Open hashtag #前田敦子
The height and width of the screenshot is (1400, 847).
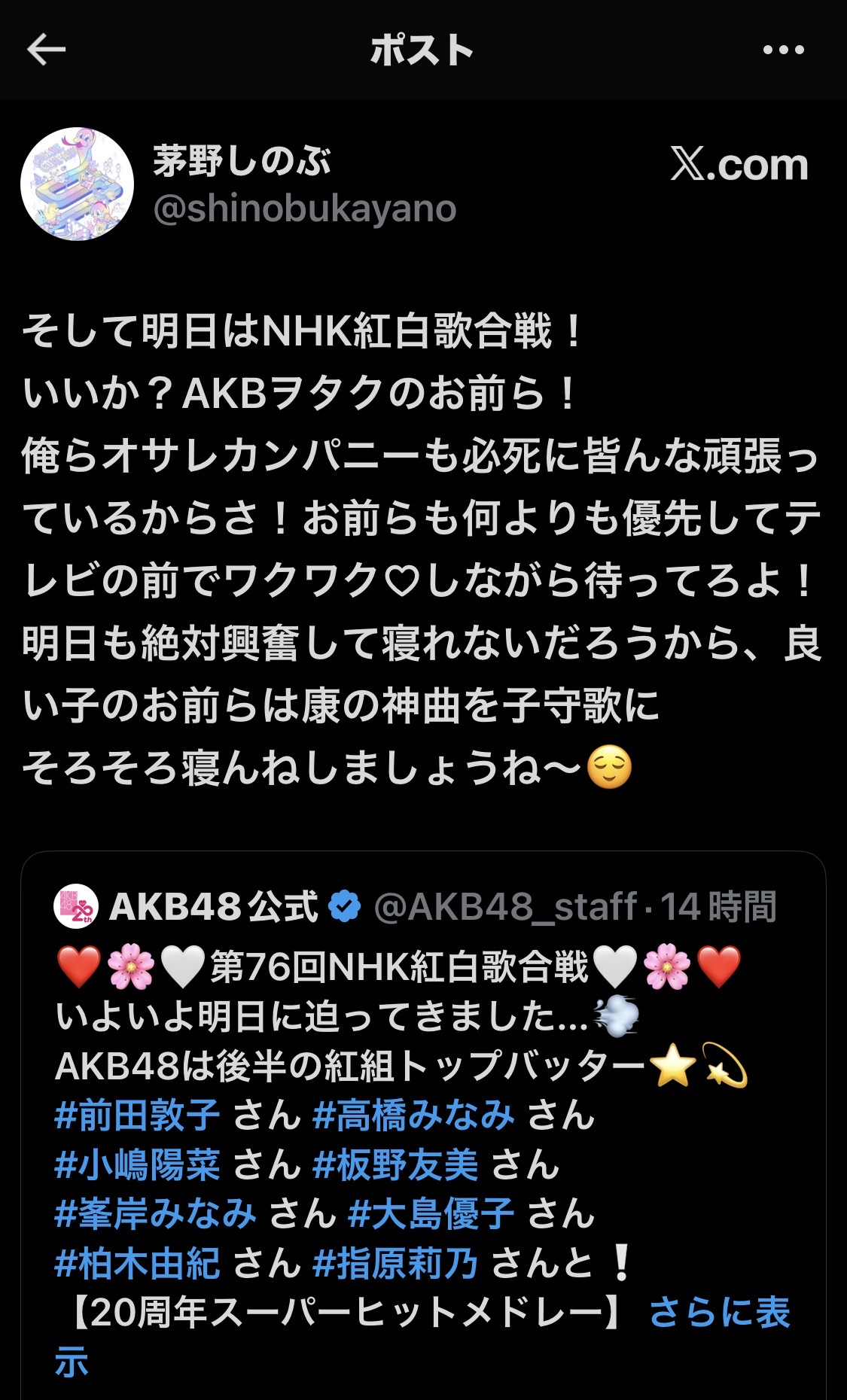(137, 1115)
